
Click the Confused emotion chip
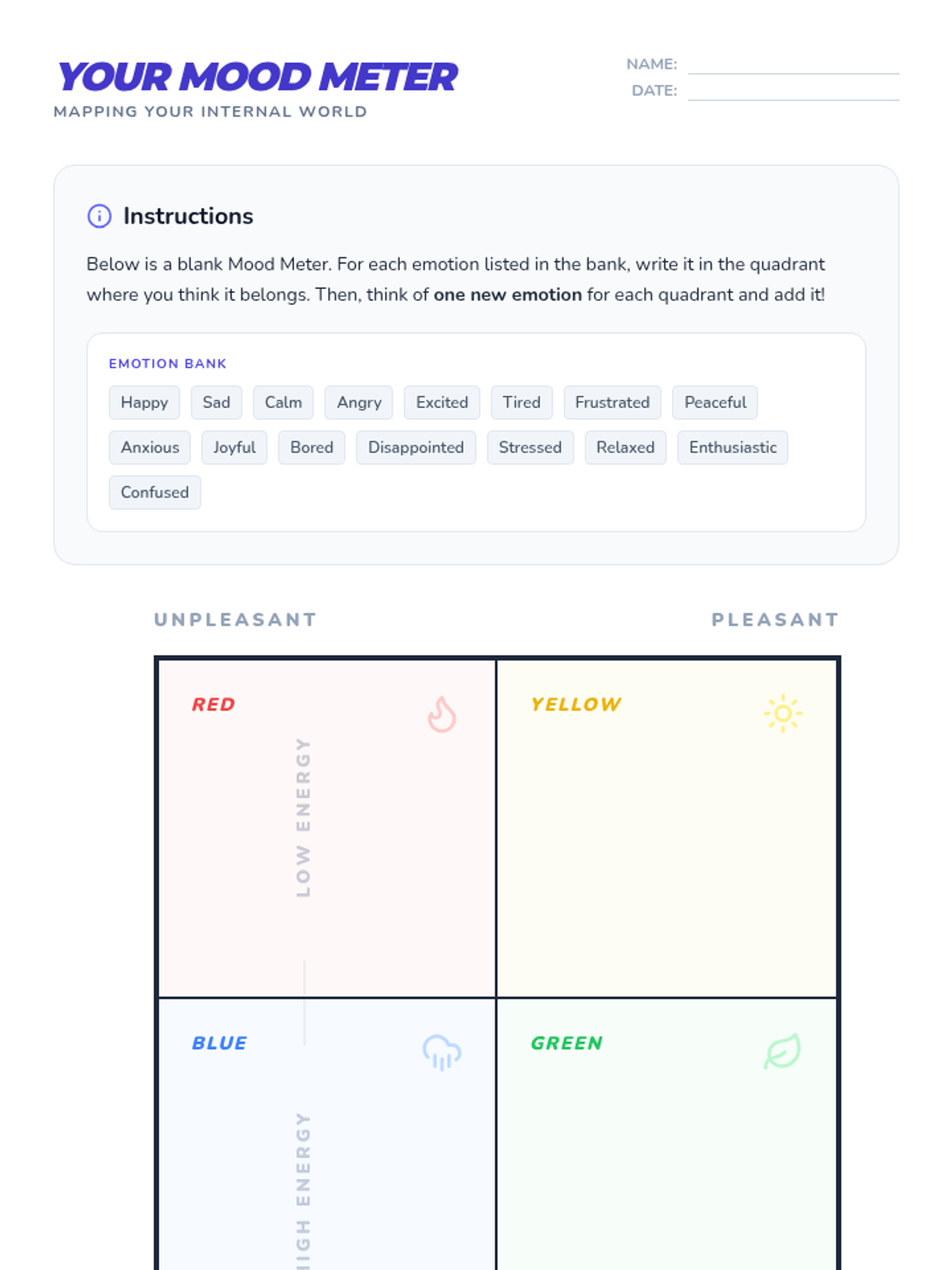(155, 493)
